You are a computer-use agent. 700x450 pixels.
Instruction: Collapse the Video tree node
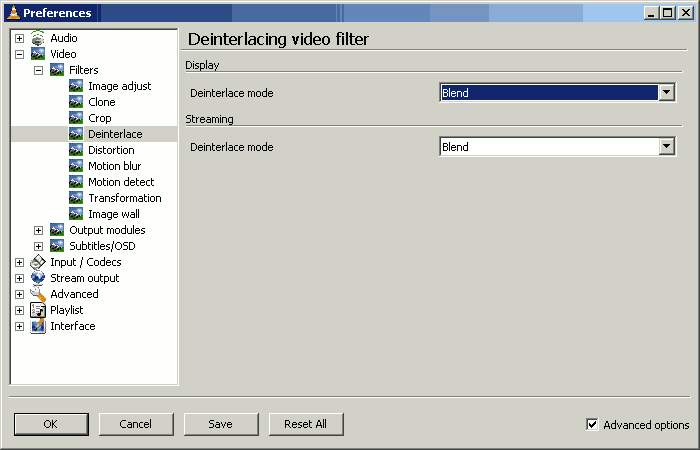point(19,54)
